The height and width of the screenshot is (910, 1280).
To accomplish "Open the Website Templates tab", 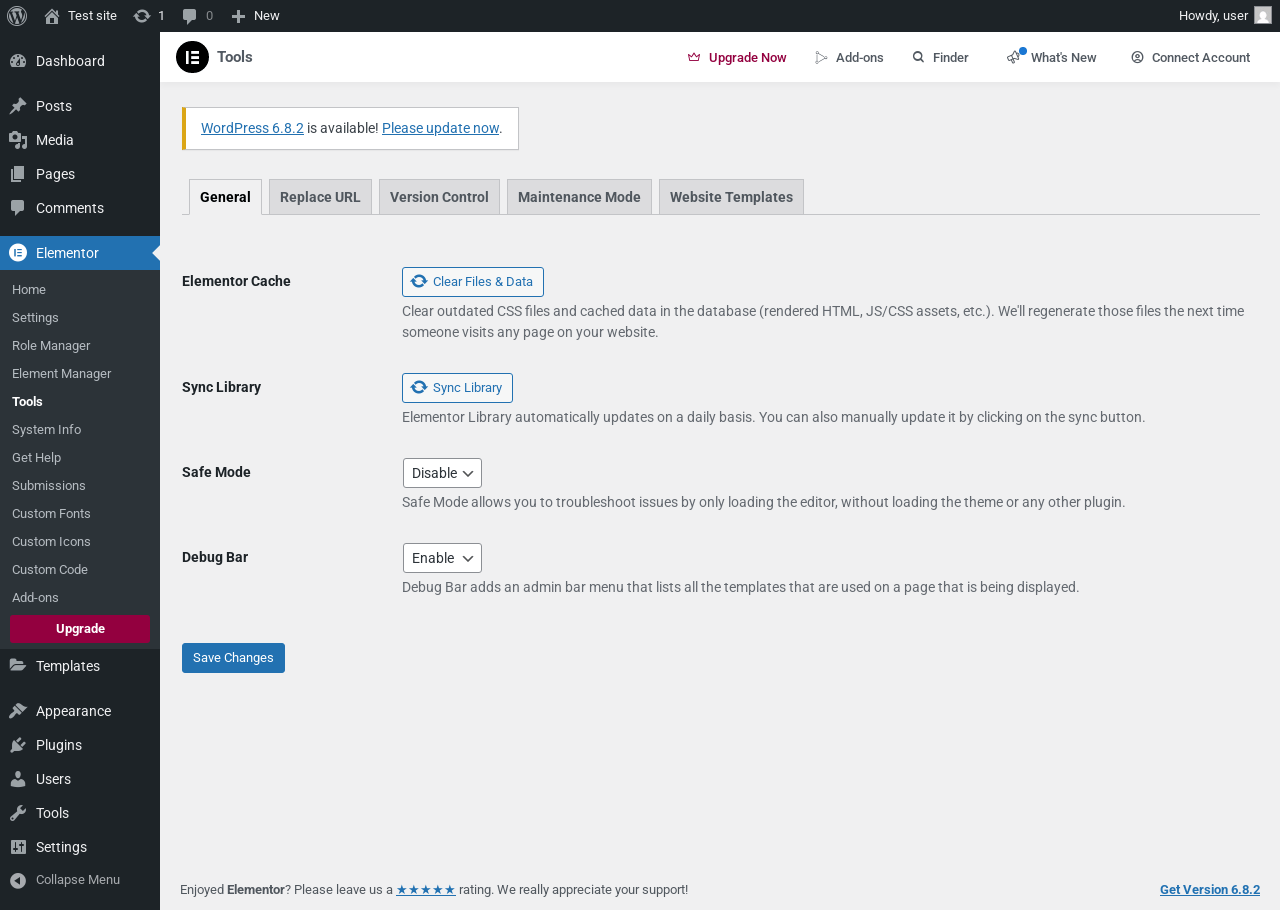I will (731, 197).
